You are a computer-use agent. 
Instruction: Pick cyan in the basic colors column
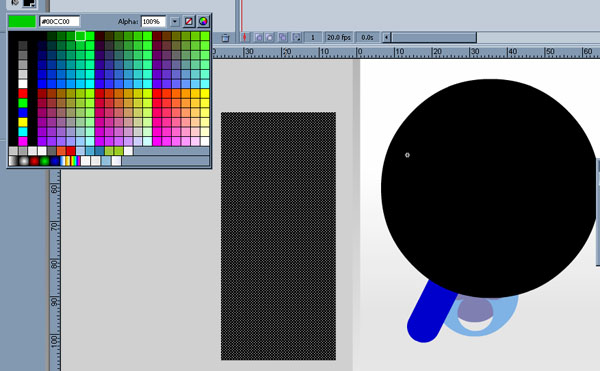[23, 132]
